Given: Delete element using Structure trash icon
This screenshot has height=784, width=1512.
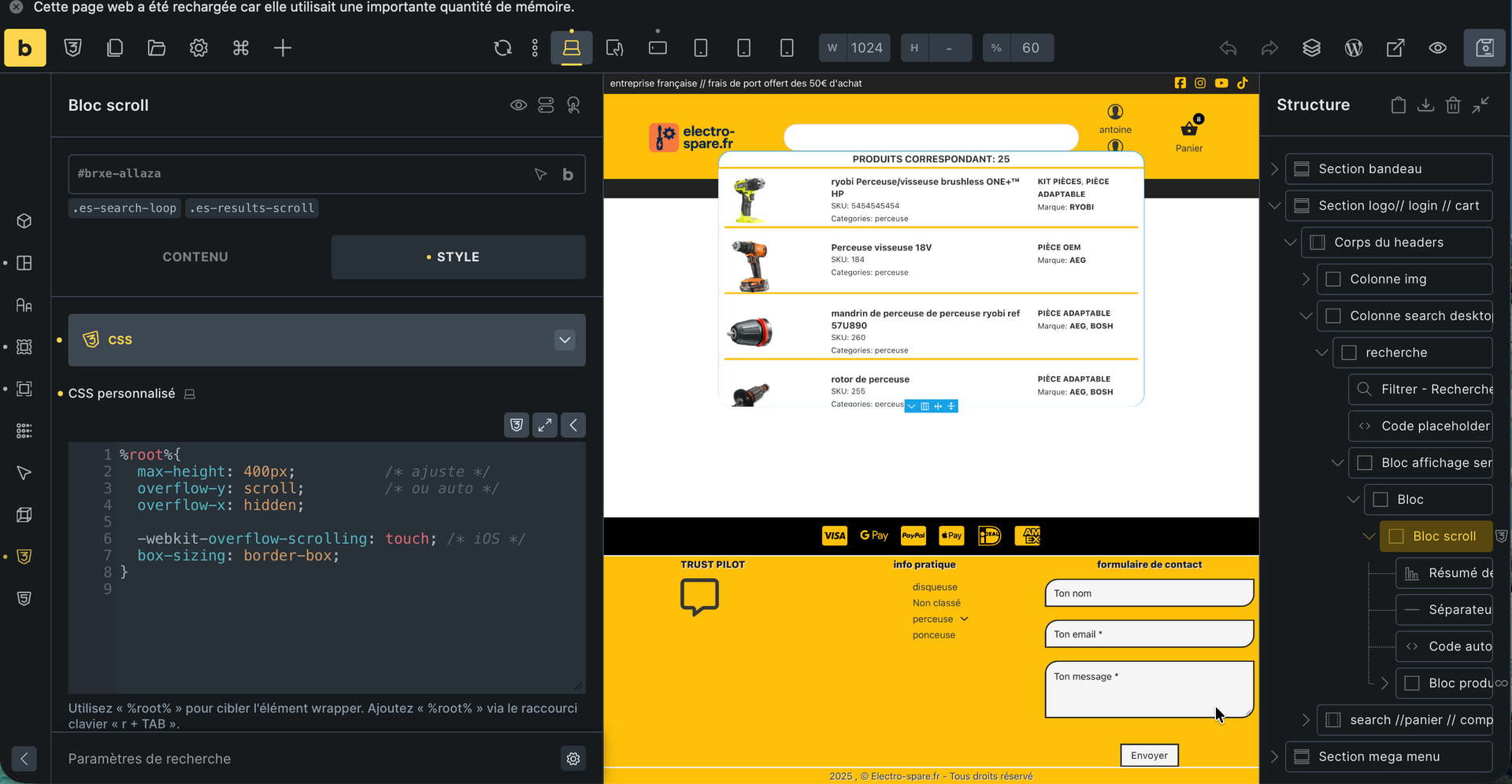Looking at the screenshot, I should [x=1453, y=105].
